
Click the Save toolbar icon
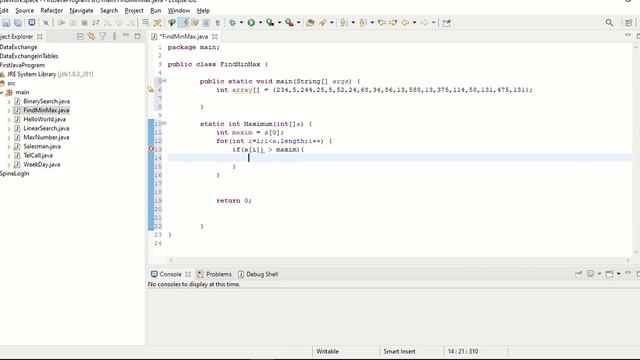point(6,23)
